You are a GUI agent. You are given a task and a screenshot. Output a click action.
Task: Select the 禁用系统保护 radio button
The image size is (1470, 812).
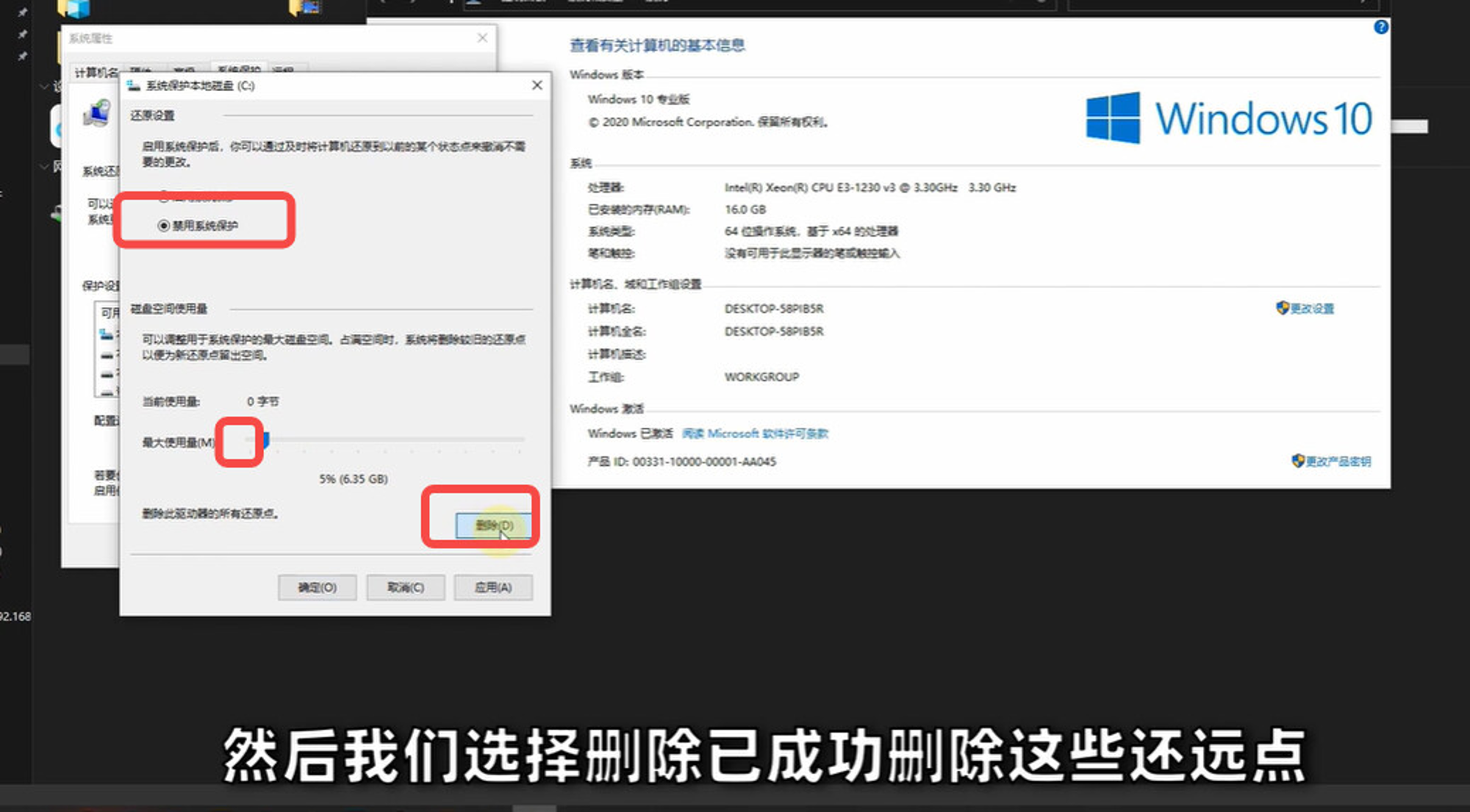(x=164, y=226)
